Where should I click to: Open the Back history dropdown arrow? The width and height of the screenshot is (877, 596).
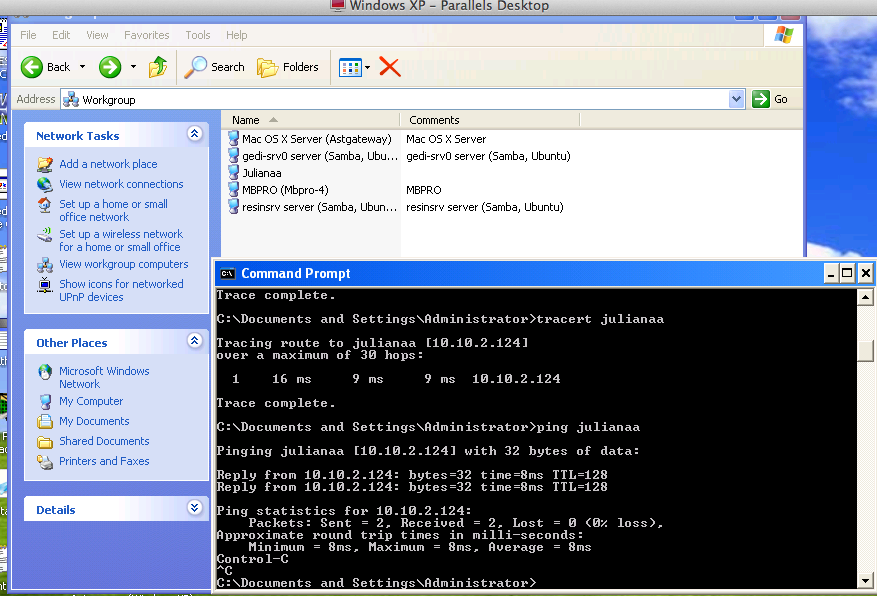[82, 67]
